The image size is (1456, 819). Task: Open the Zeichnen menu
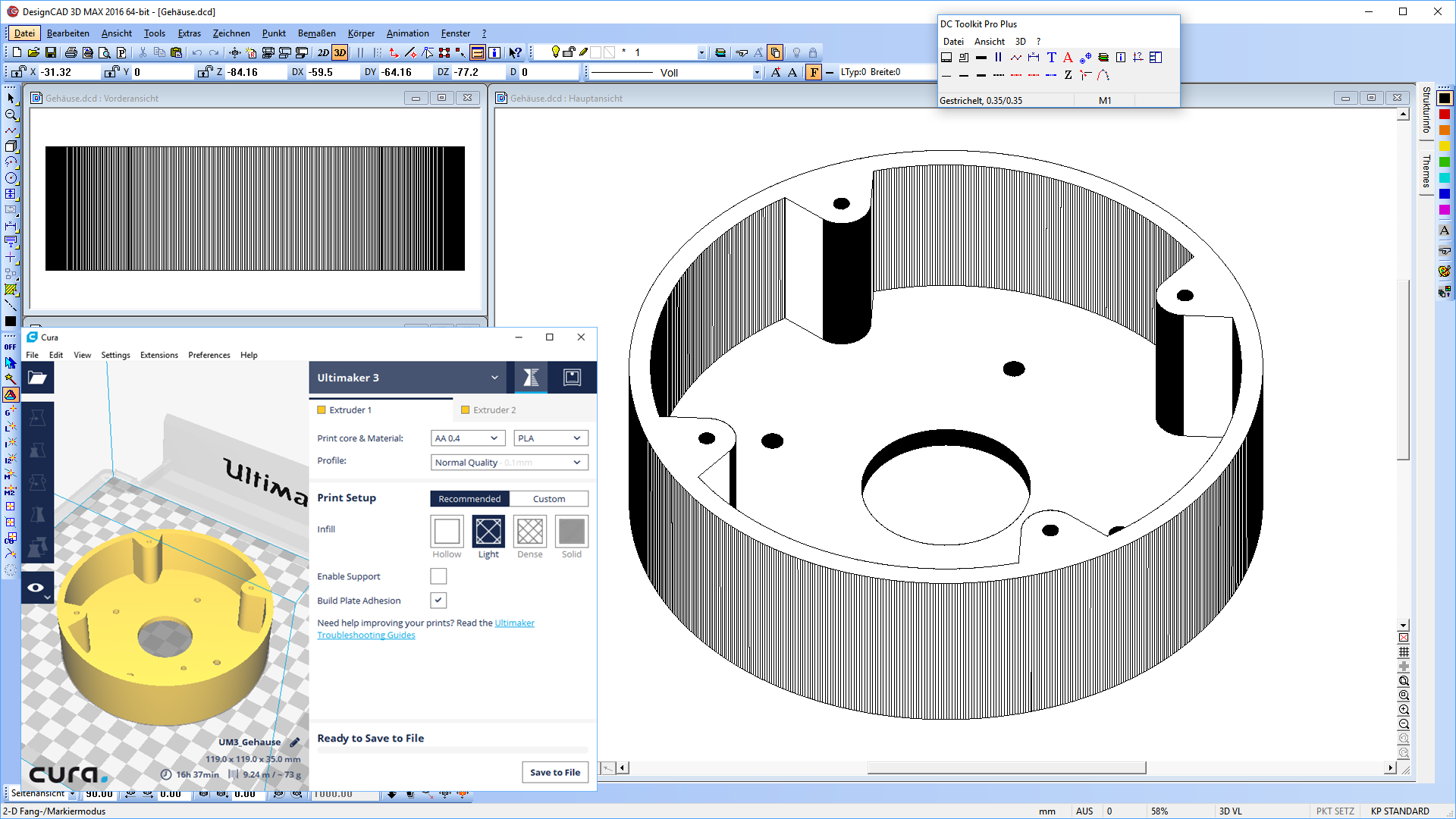coord(231,33)
